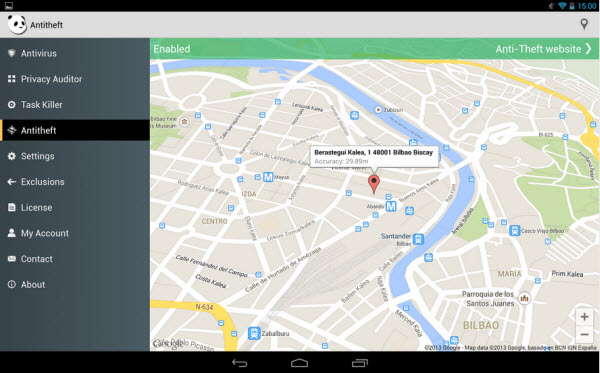
Task: Zoom in on the map
Action: pyautogui.click(x=584, y=317)
